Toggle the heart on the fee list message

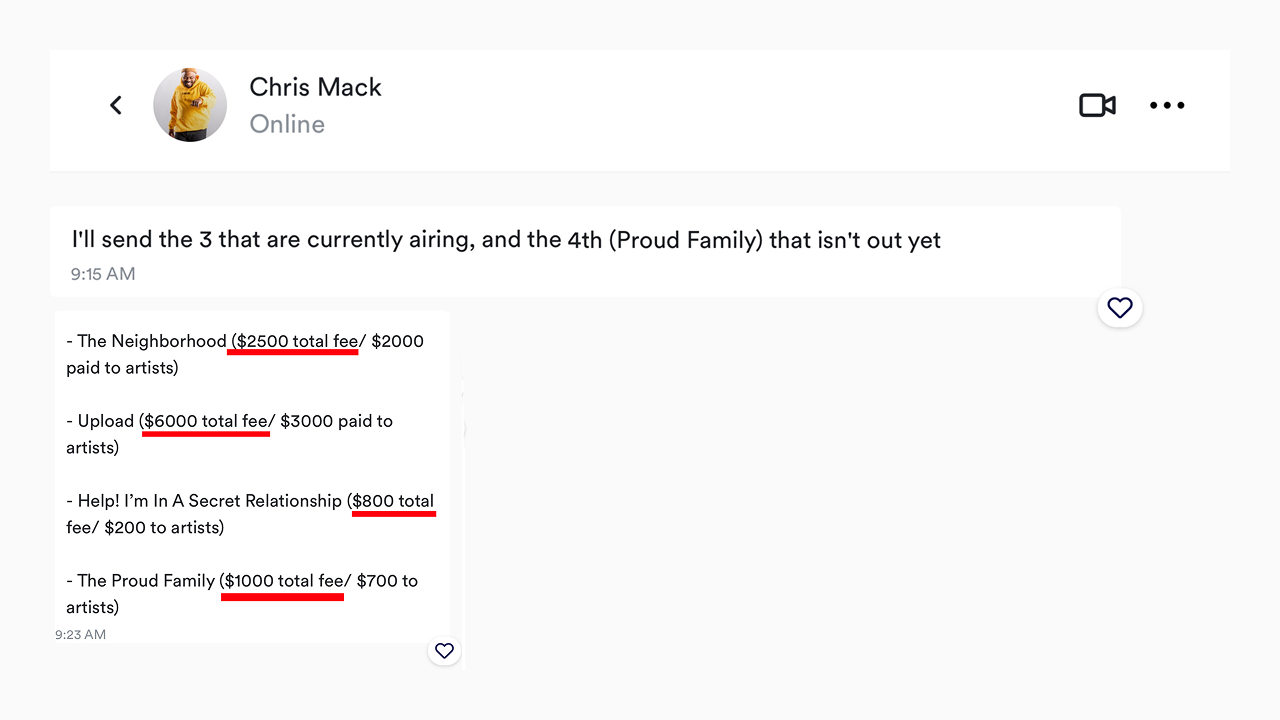point(444,651)
